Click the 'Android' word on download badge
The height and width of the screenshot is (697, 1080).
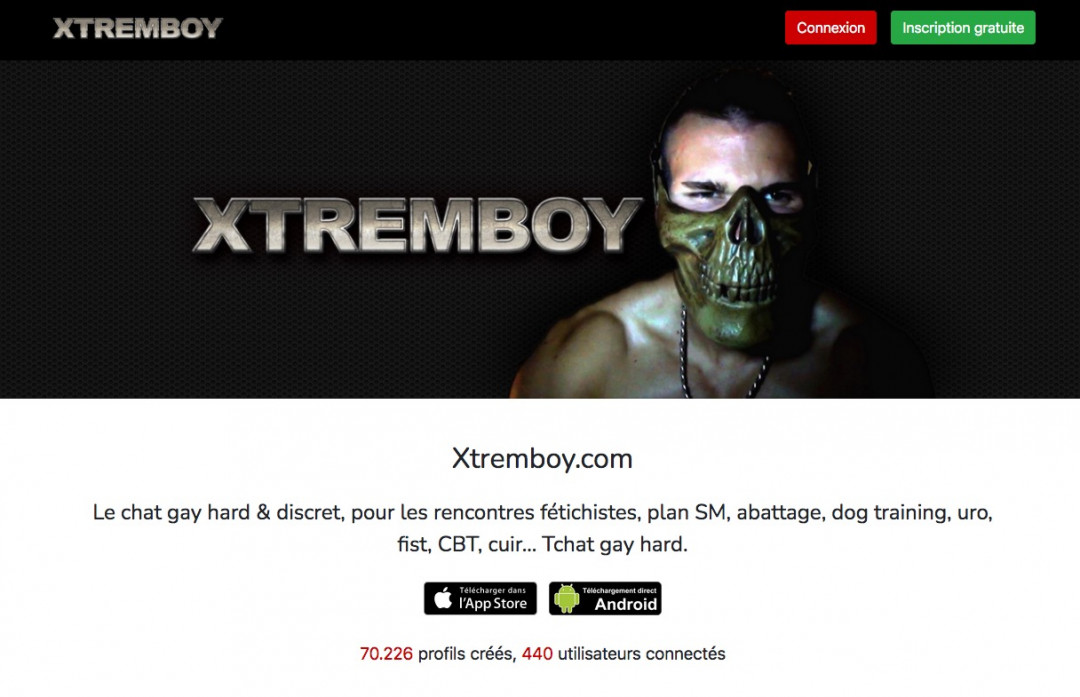[625, 605]
